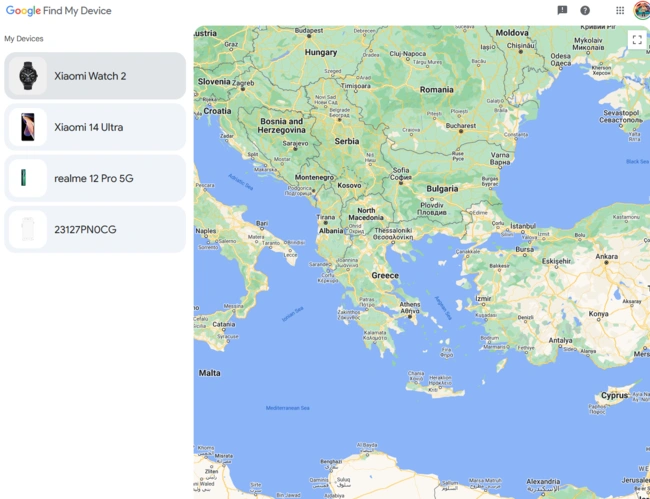Click the Serbia label on the map
650x499 pixels.
347,141
